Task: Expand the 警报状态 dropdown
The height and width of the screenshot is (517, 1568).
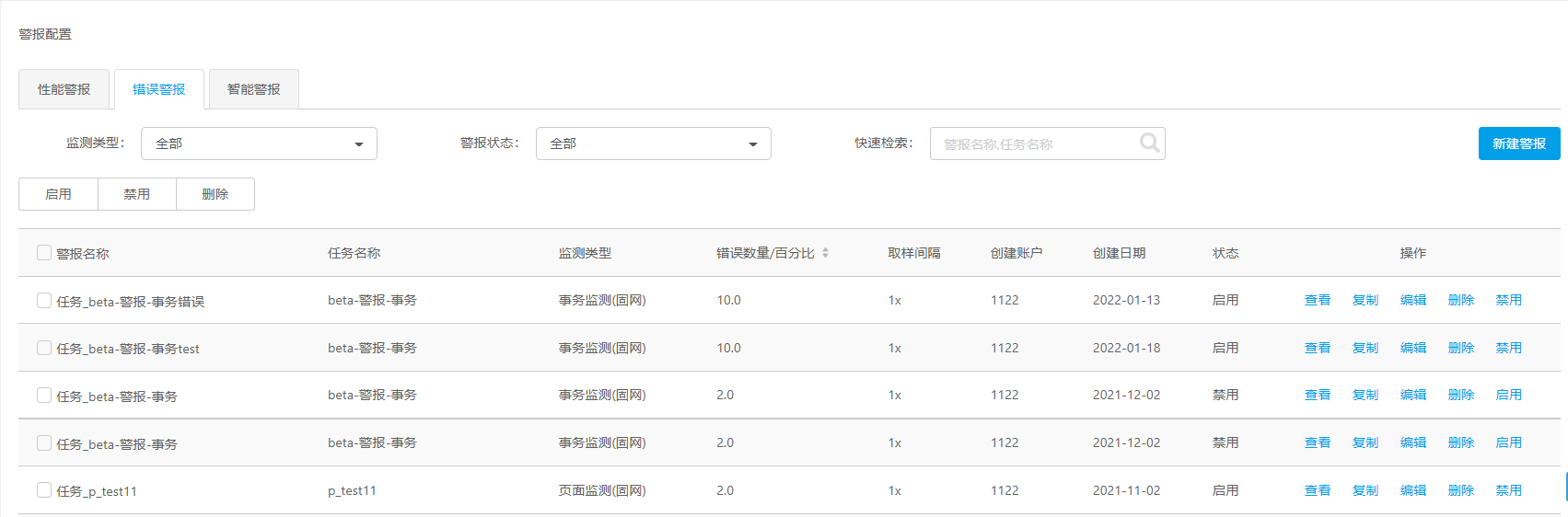Action: point(653,144)
